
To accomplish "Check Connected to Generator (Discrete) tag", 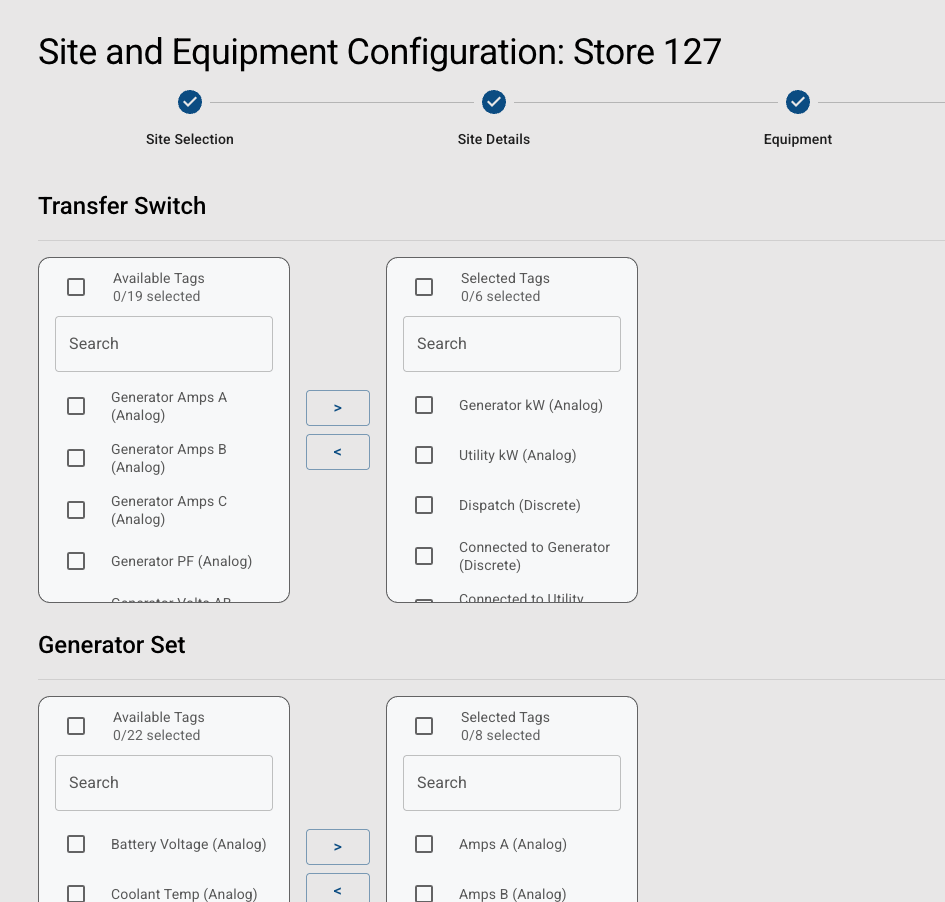I will coord(424,556).
